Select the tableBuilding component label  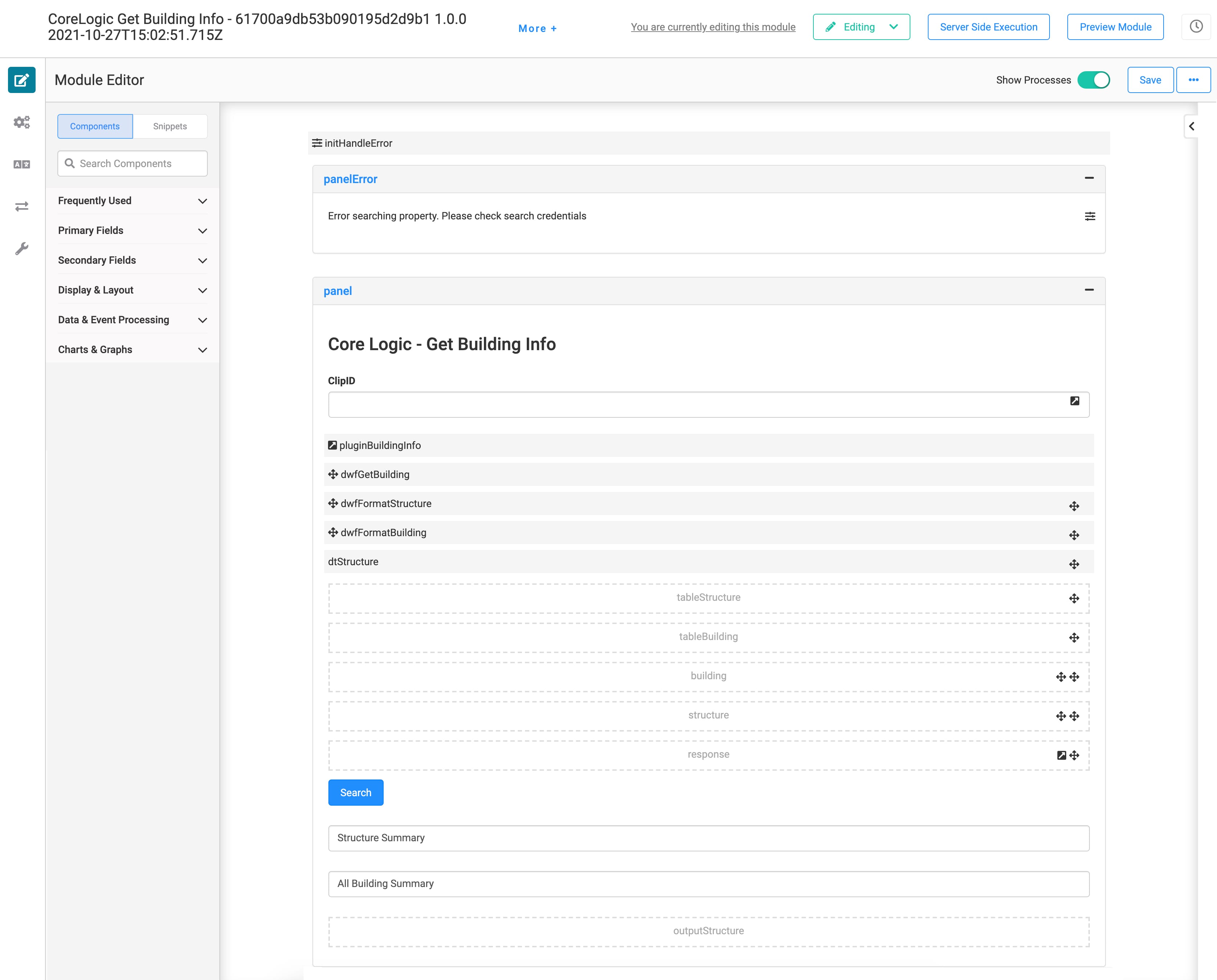708,636
